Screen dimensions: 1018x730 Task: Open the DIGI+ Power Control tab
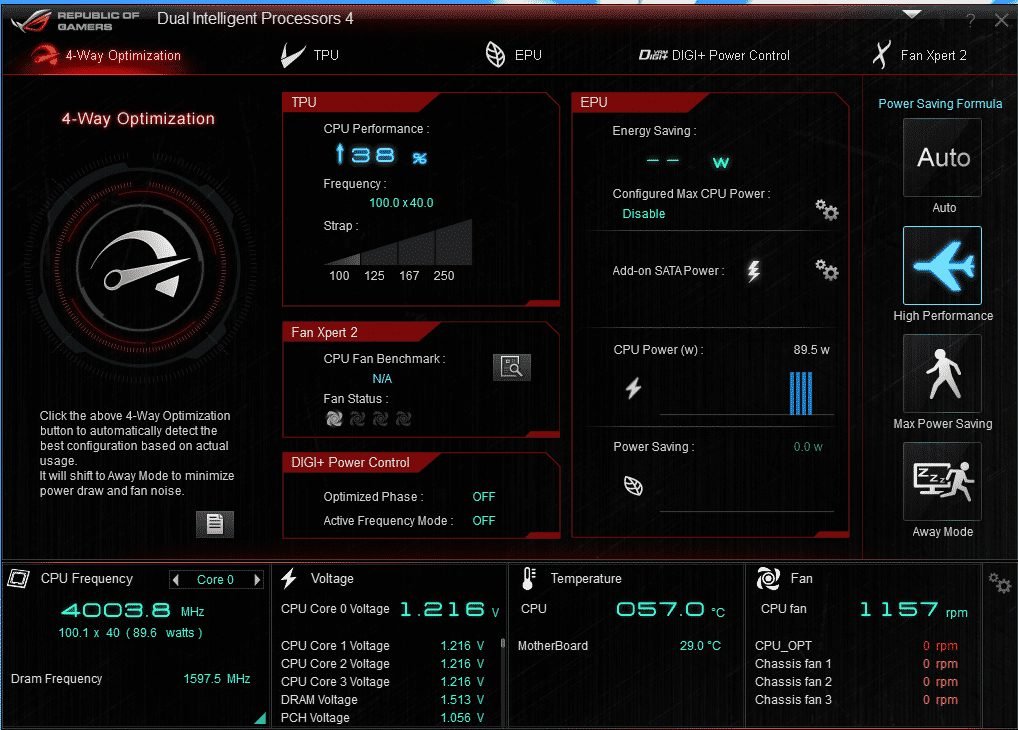(x=714, y=55)
